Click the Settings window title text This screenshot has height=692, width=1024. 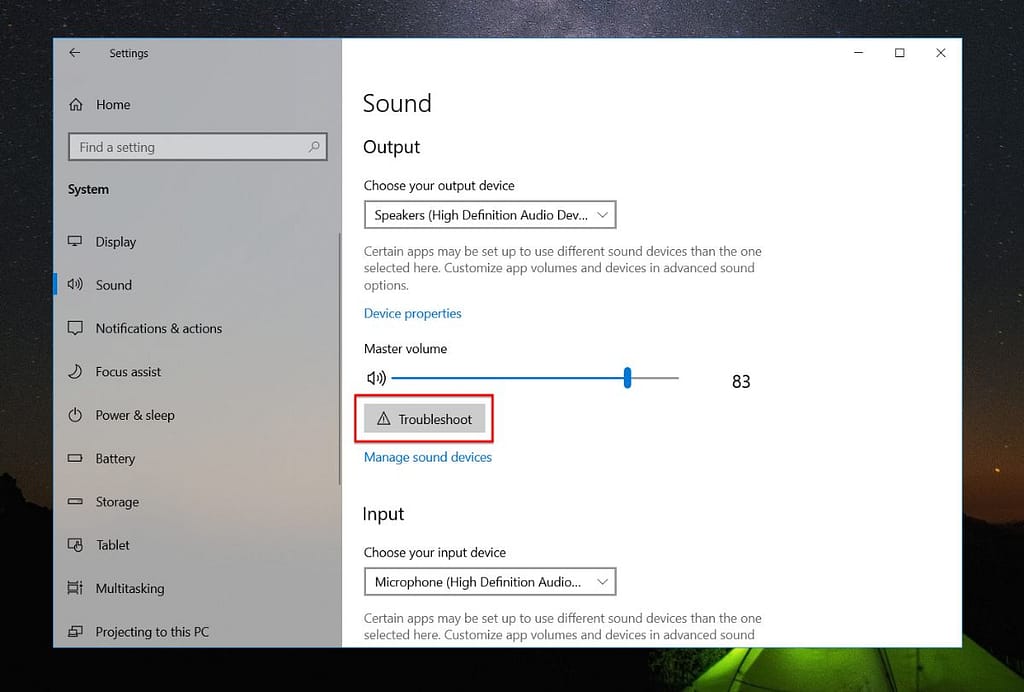pos(129,53)
